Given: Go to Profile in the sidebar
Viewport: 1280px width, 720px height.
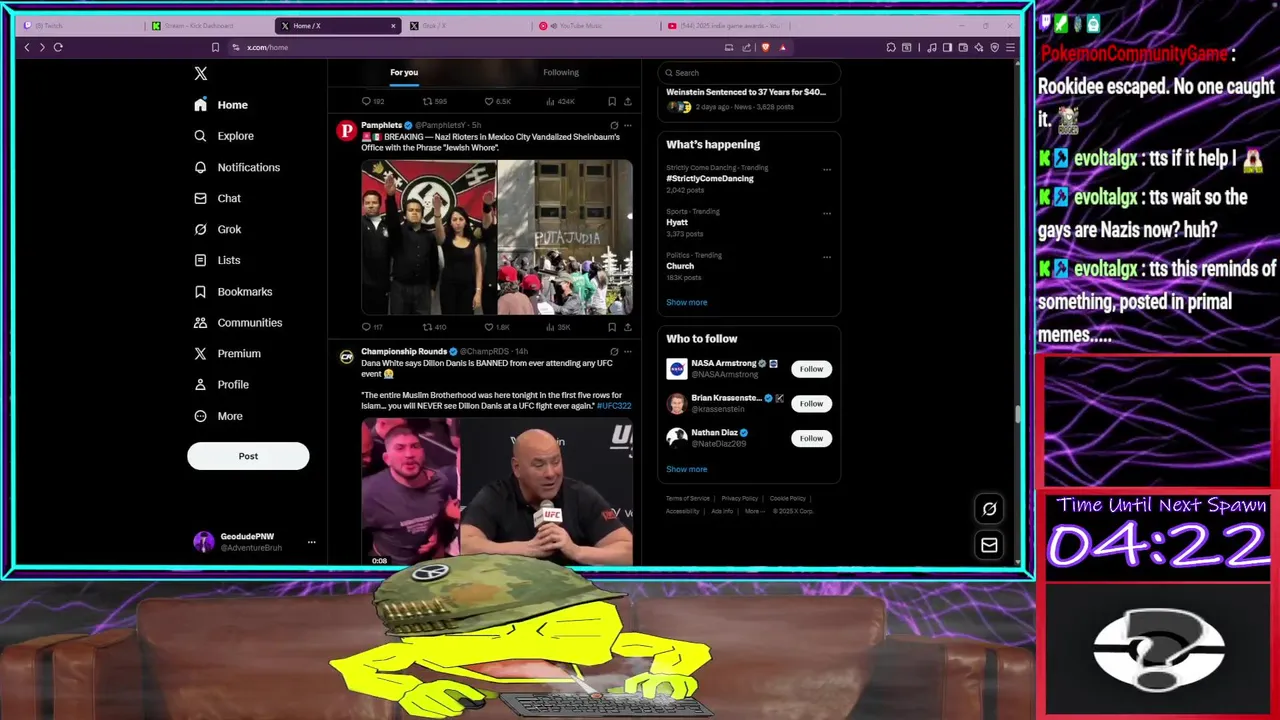Looking at the screenshot, I should click(221, 384).
